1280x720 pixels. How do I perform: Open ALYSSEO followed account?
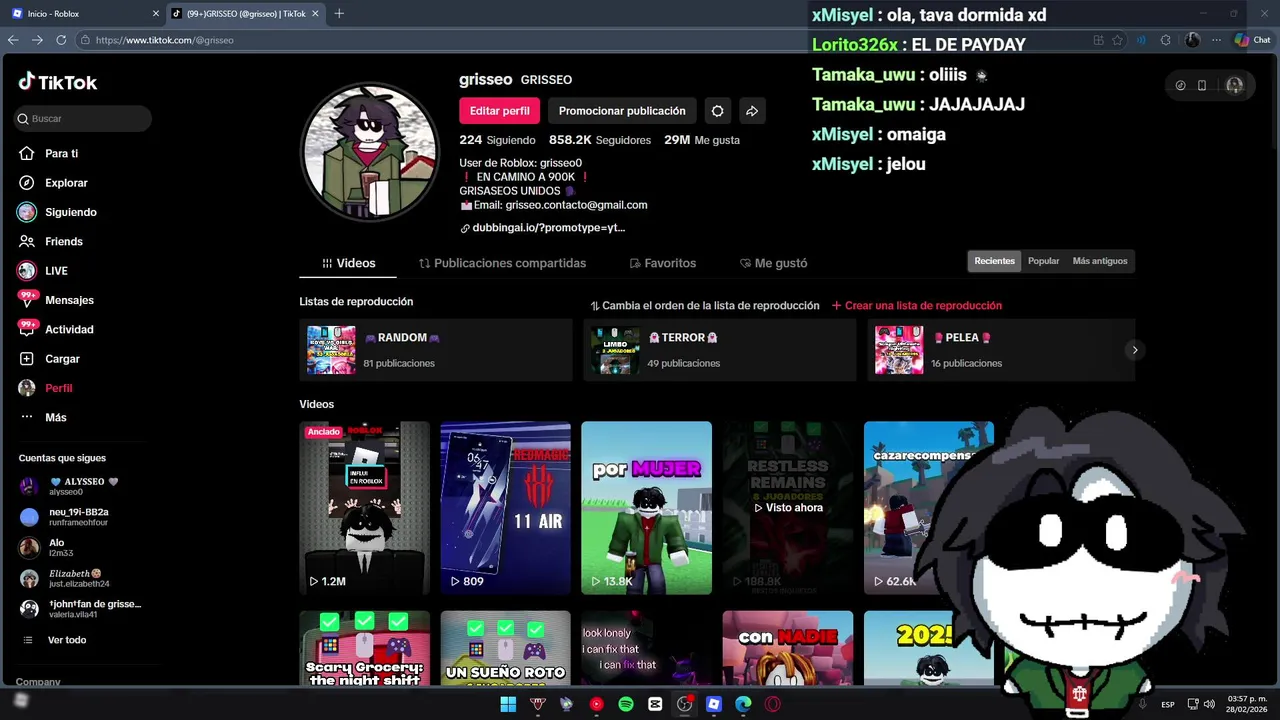point(68,486)
